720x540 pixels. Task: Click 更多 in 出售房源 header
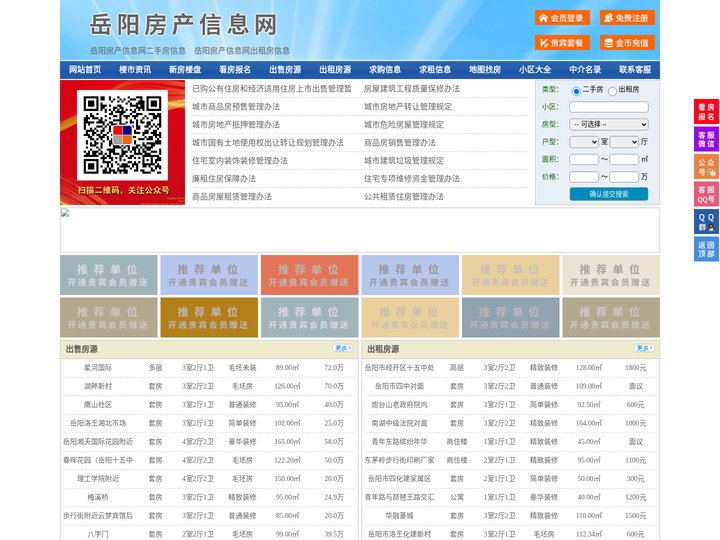point(343,349)
